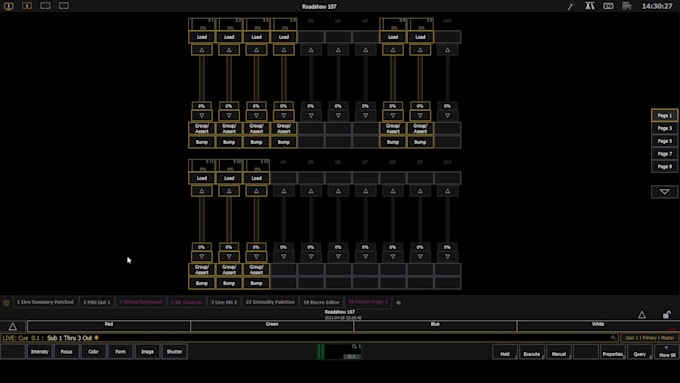Click the Query softkey
Image resolution: width=680 pixels, height=383 pixels.
click(640, 352)
